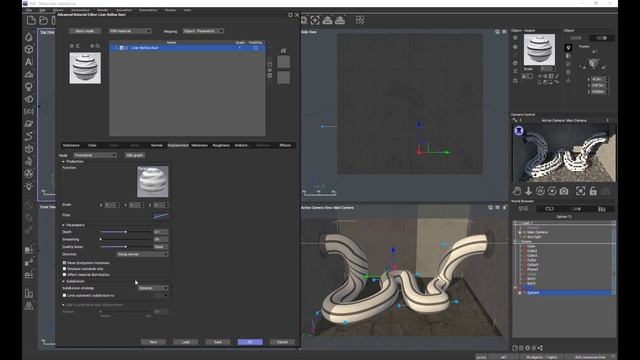
Task: Click the Basic mode button
Action: (x=84, y=31)
